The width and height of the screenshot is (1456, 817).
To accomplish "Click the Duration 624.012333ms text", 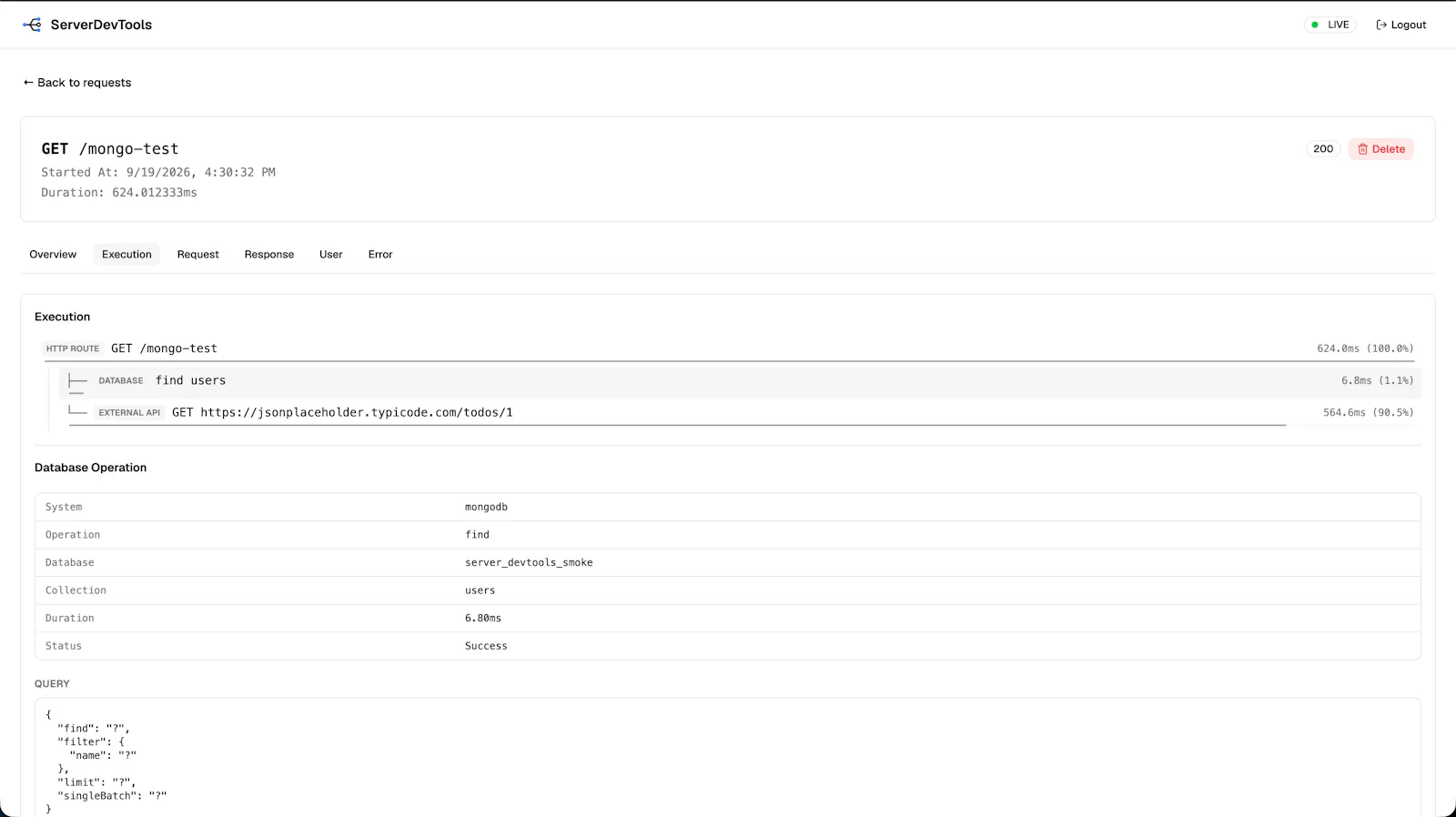I will click(119, 193).
